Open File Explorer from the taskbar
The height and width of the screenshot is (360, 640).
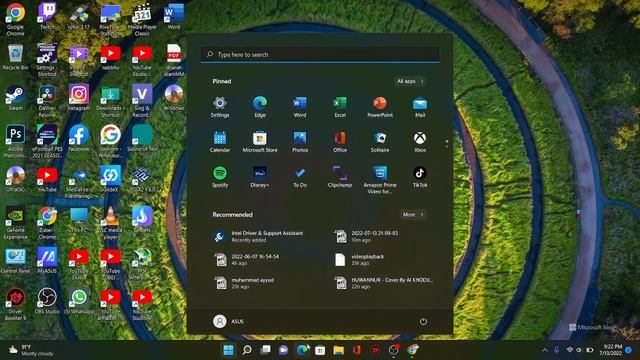[x=338, y=350]
